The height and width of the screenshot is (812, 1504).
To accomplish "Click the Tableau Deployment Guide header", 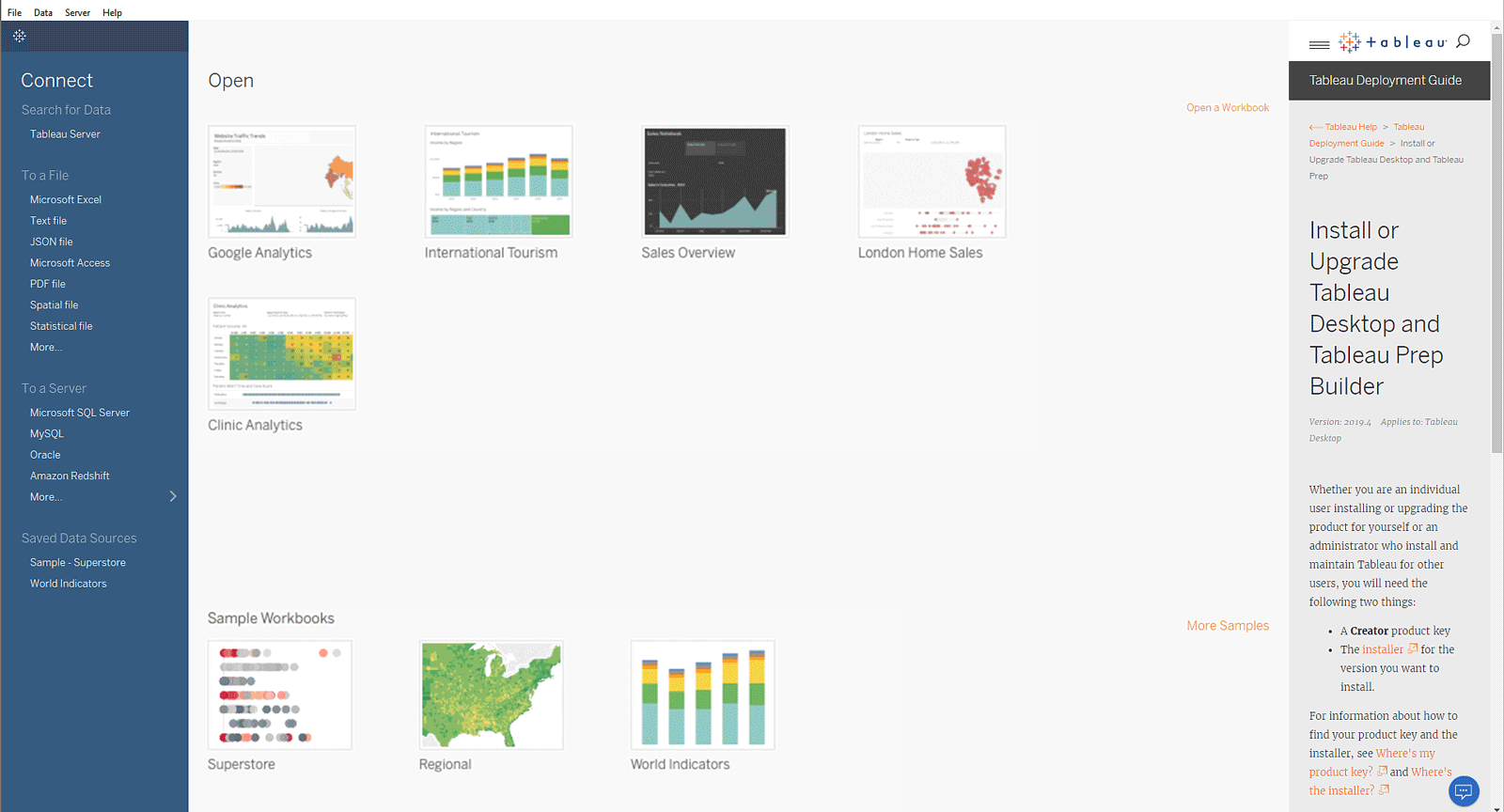I will [1386, 81].
